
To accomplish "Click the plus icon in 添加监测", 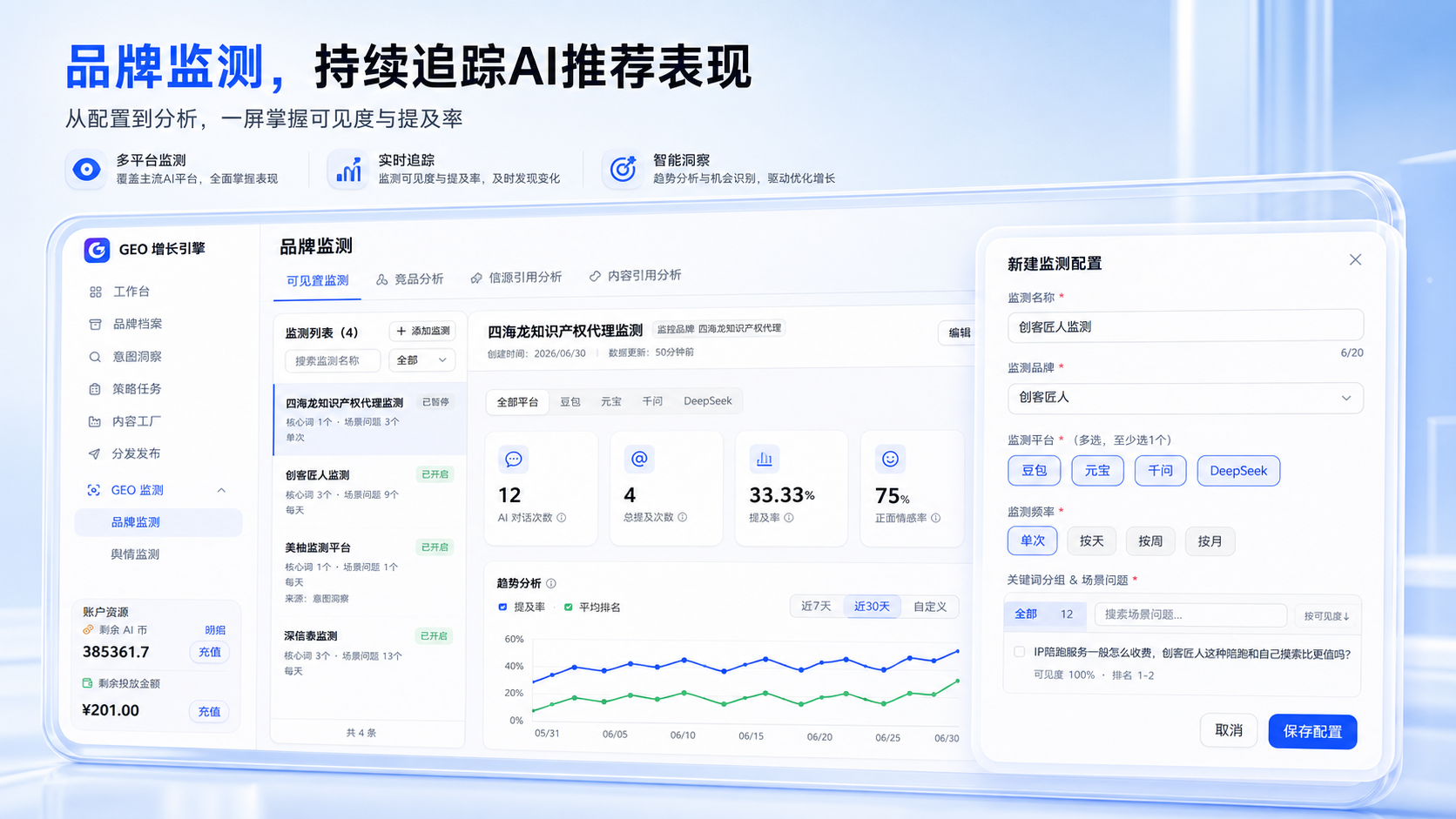I will (401, 331).
